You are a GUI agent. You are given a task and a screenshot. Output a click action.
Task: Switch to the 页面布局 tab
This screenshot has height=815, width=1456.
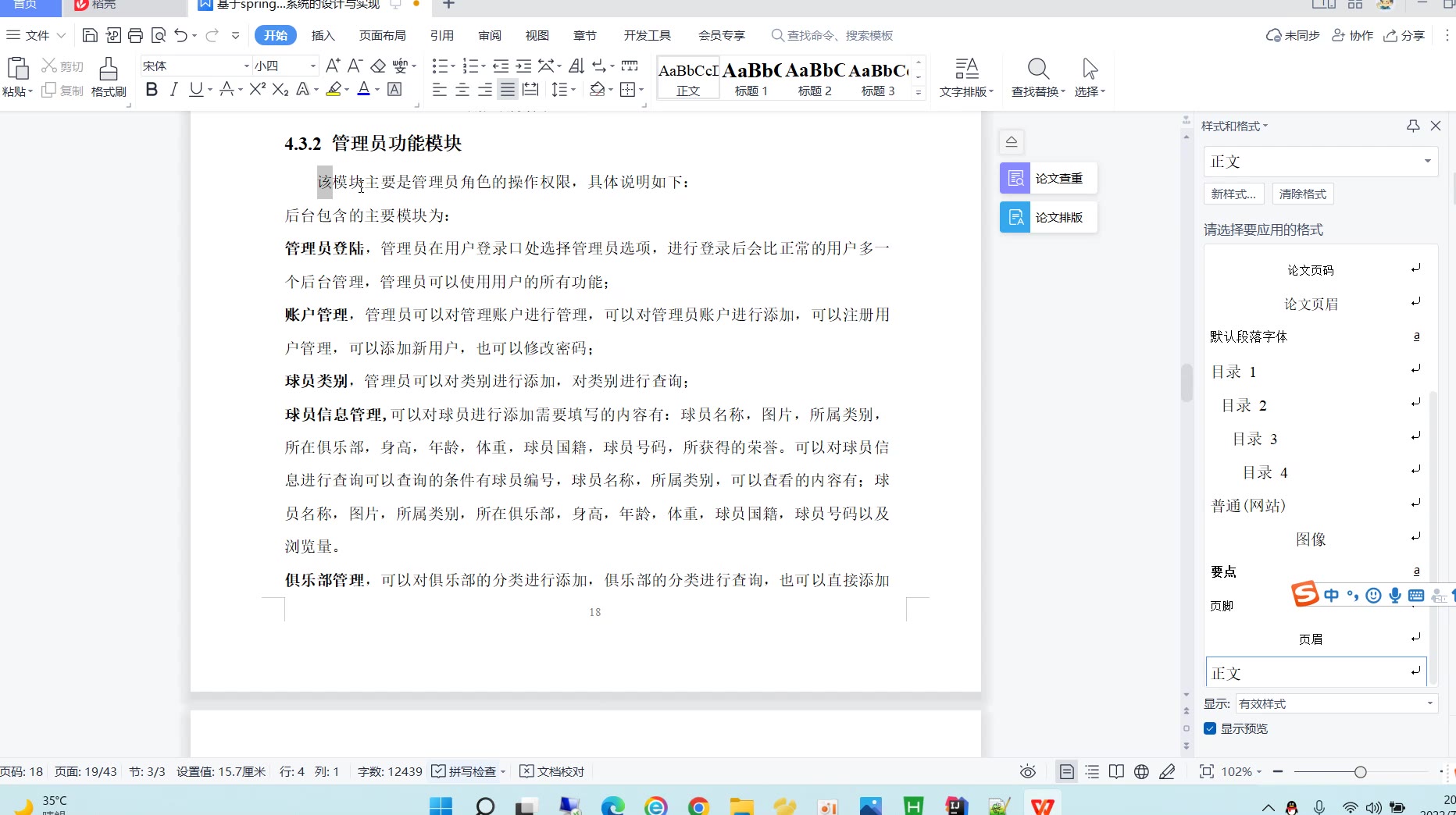pos(382,35)
